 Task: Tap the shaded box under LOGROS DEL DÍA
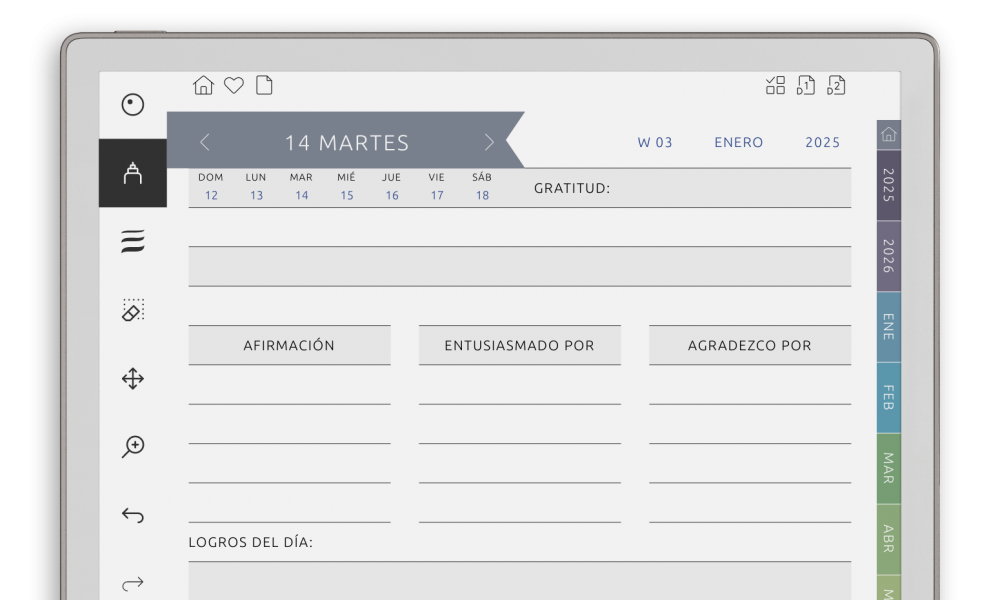point(520,581)
